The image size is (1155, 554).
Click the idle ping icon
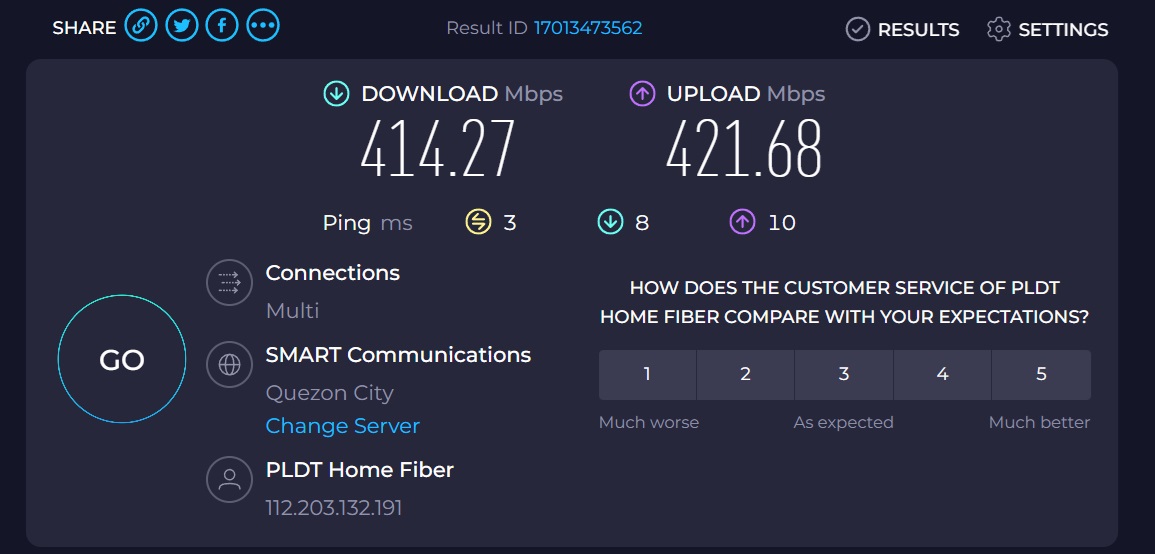(478, 222)
